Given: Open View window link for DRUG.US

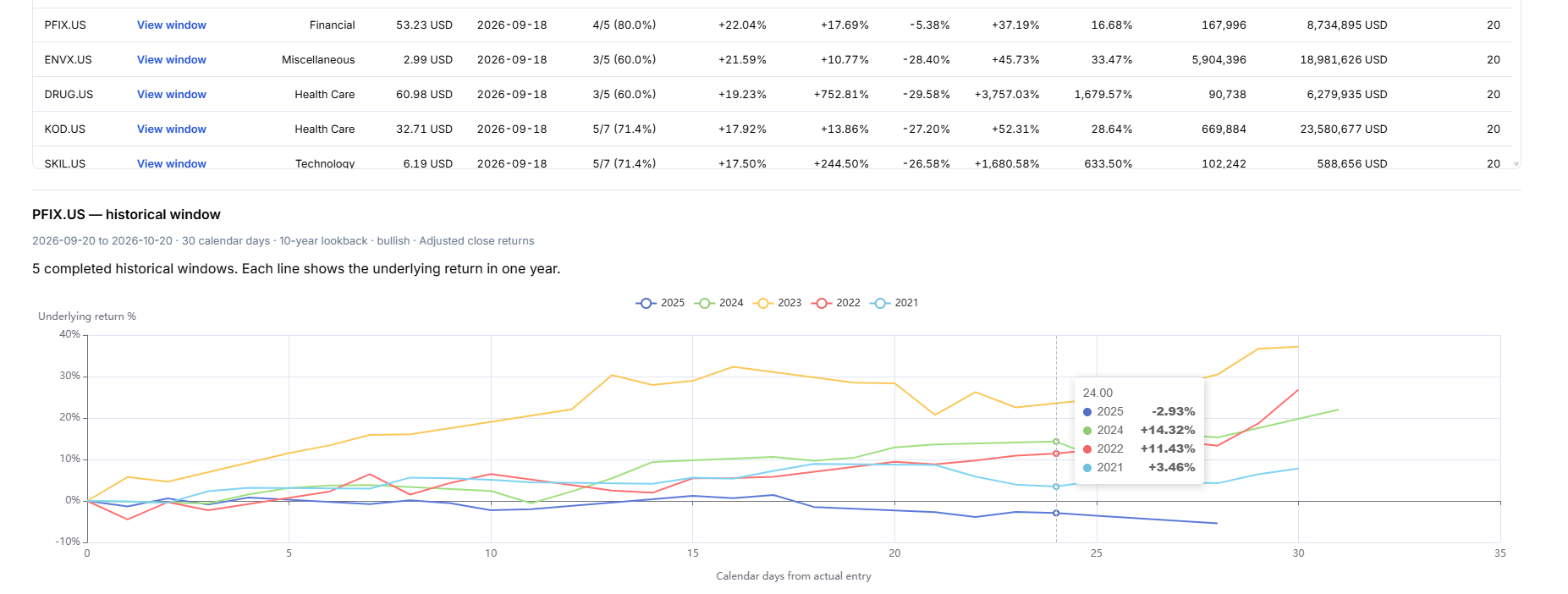Looking at the screenshot, I should pos(172,95).
